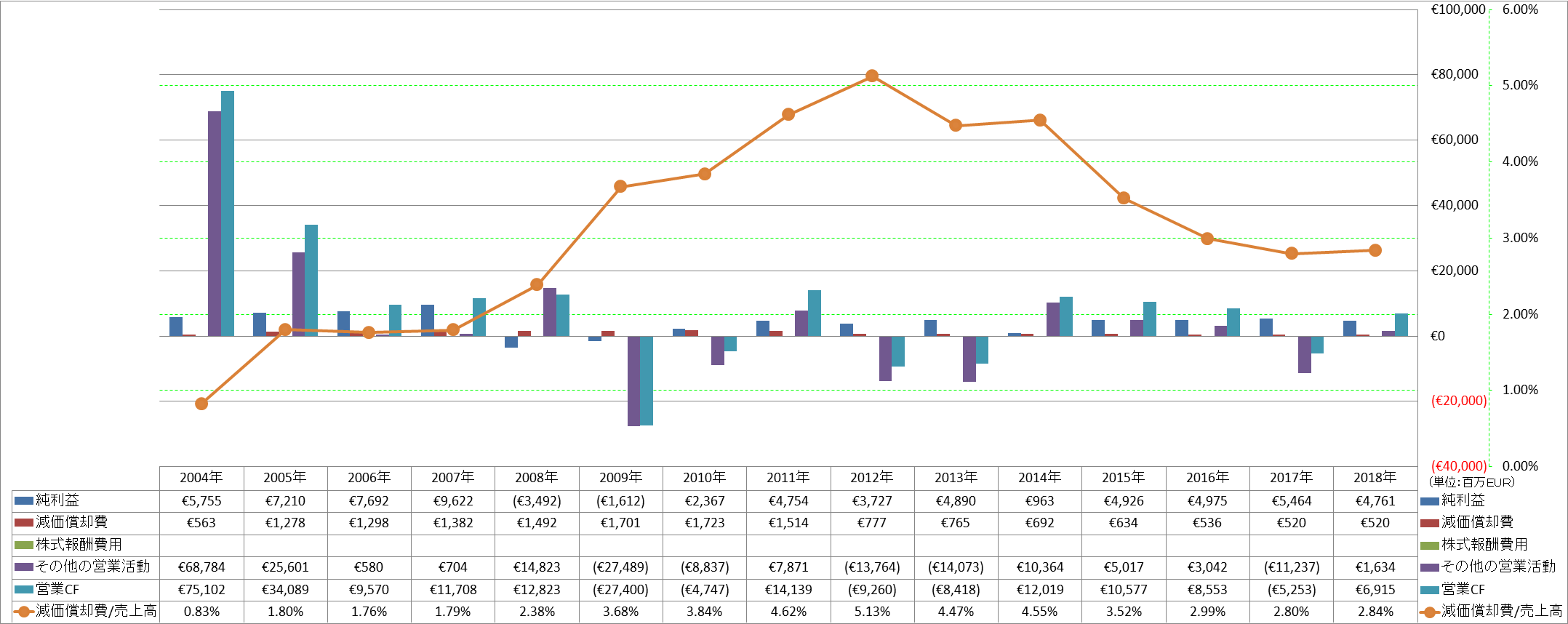Click the blue 純利益 legend swatch at right
The image size is (1568, 624).
coord(1429,500)
